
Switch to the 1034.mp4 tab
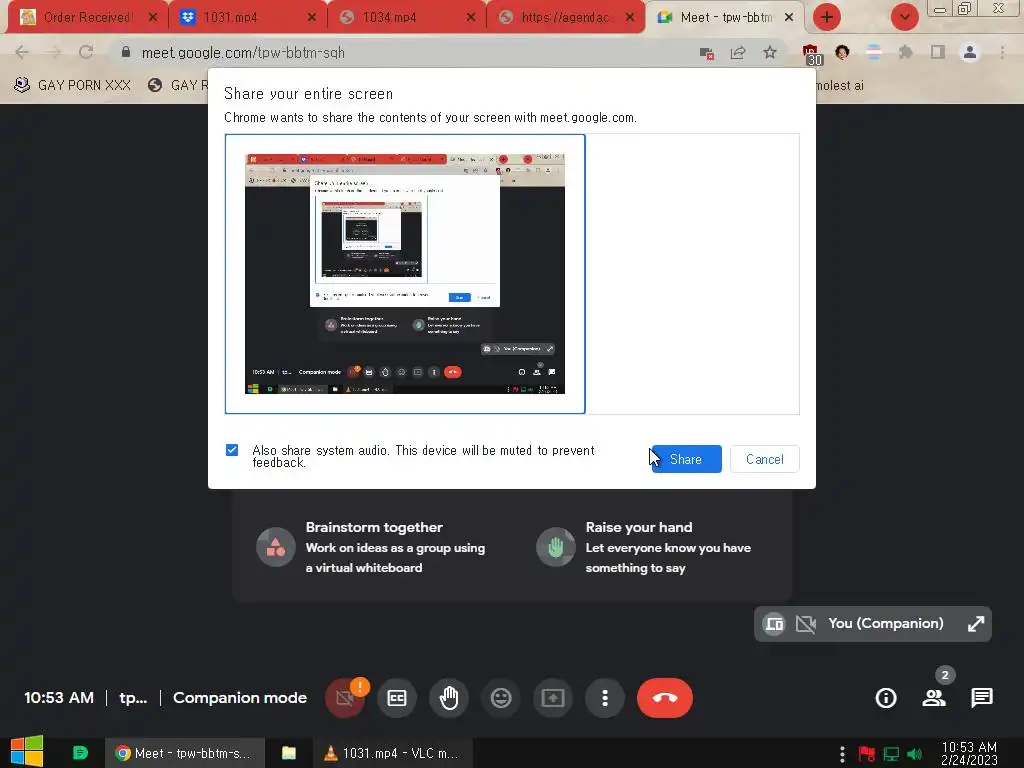coord(405,18)
